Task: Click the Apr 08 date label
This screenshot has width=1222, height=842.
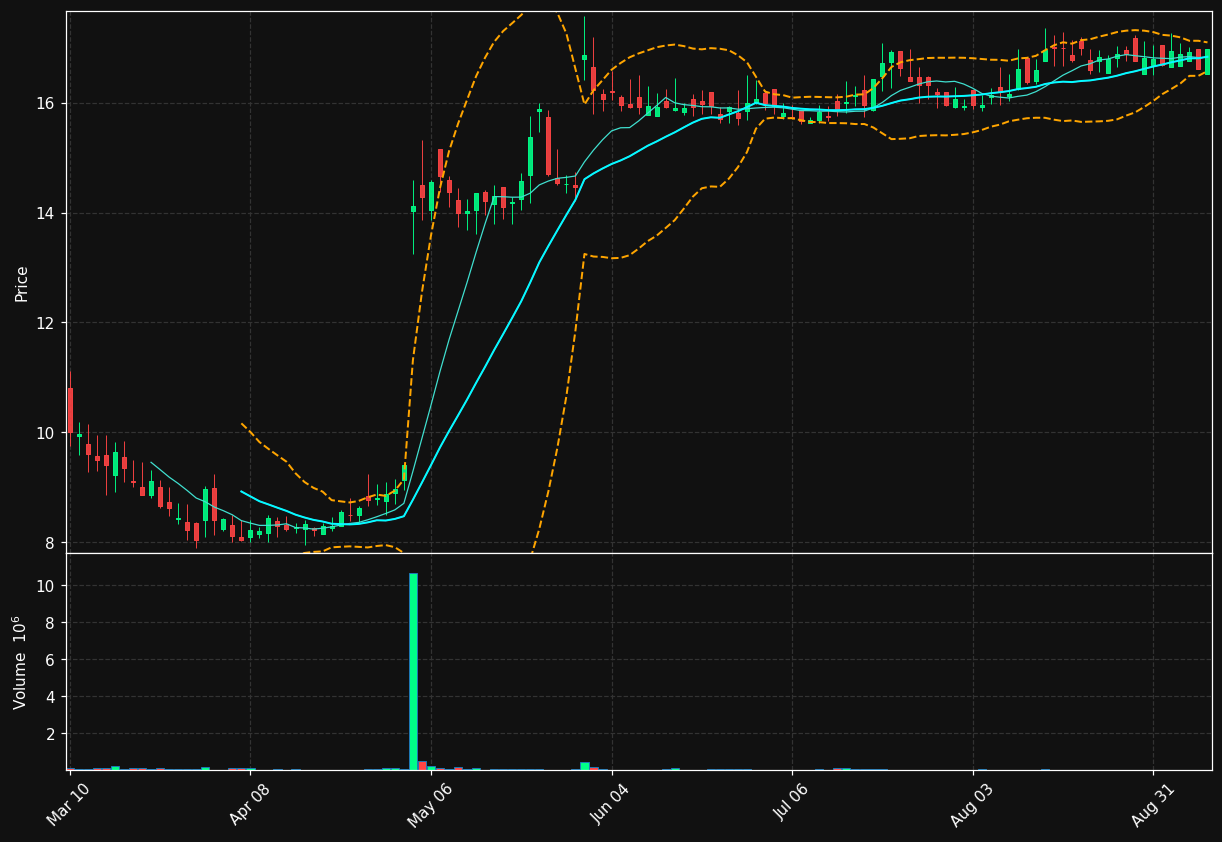Action: [250, 804]
